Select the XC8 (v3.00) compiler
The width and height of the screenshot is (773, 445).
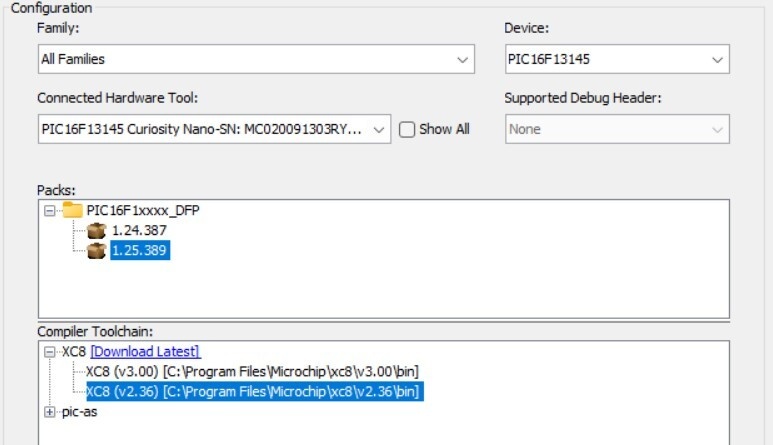tap(252, 372)
